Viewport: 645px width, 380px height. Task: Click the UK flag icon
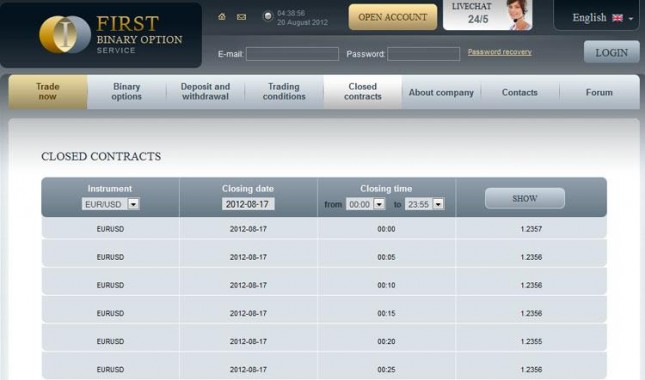coord(617,18)
